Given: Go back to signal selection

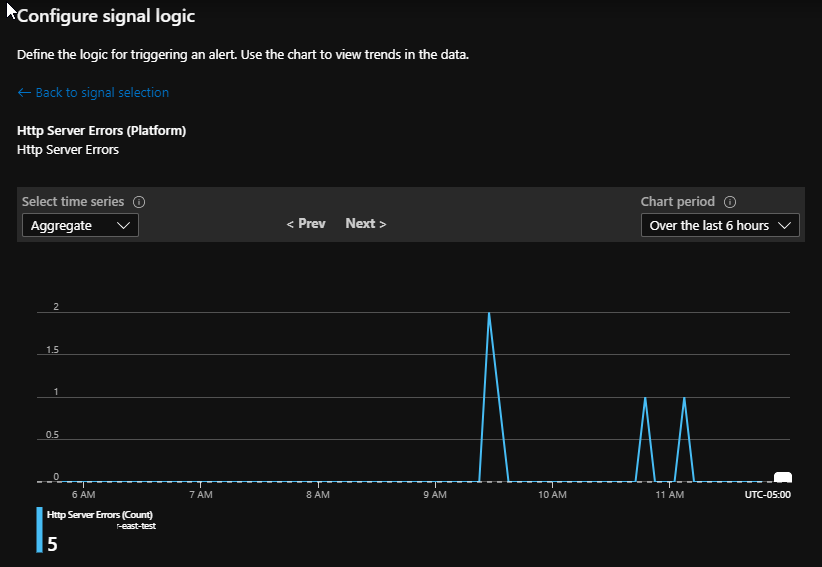Looking at the screenshot, I should 93,93.
